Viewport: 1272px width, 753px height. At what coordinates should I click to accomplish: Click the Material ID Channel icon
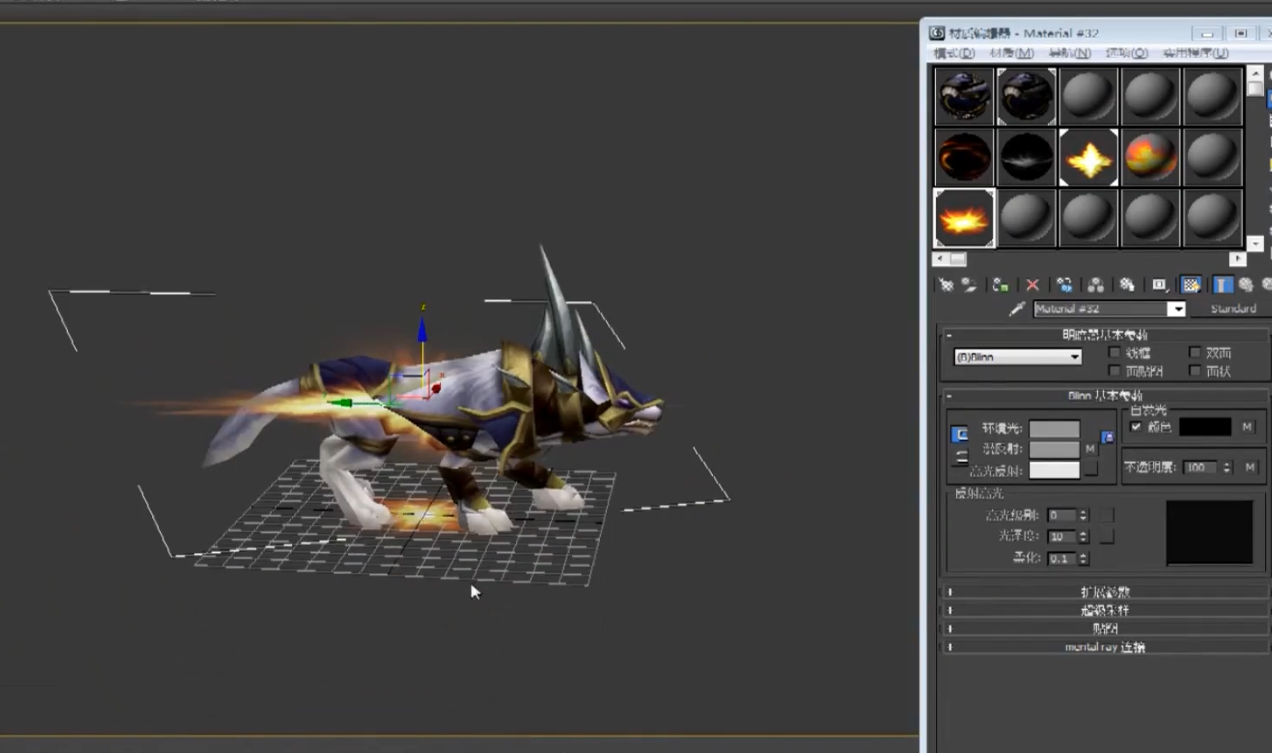click(x=1160, y=285)
